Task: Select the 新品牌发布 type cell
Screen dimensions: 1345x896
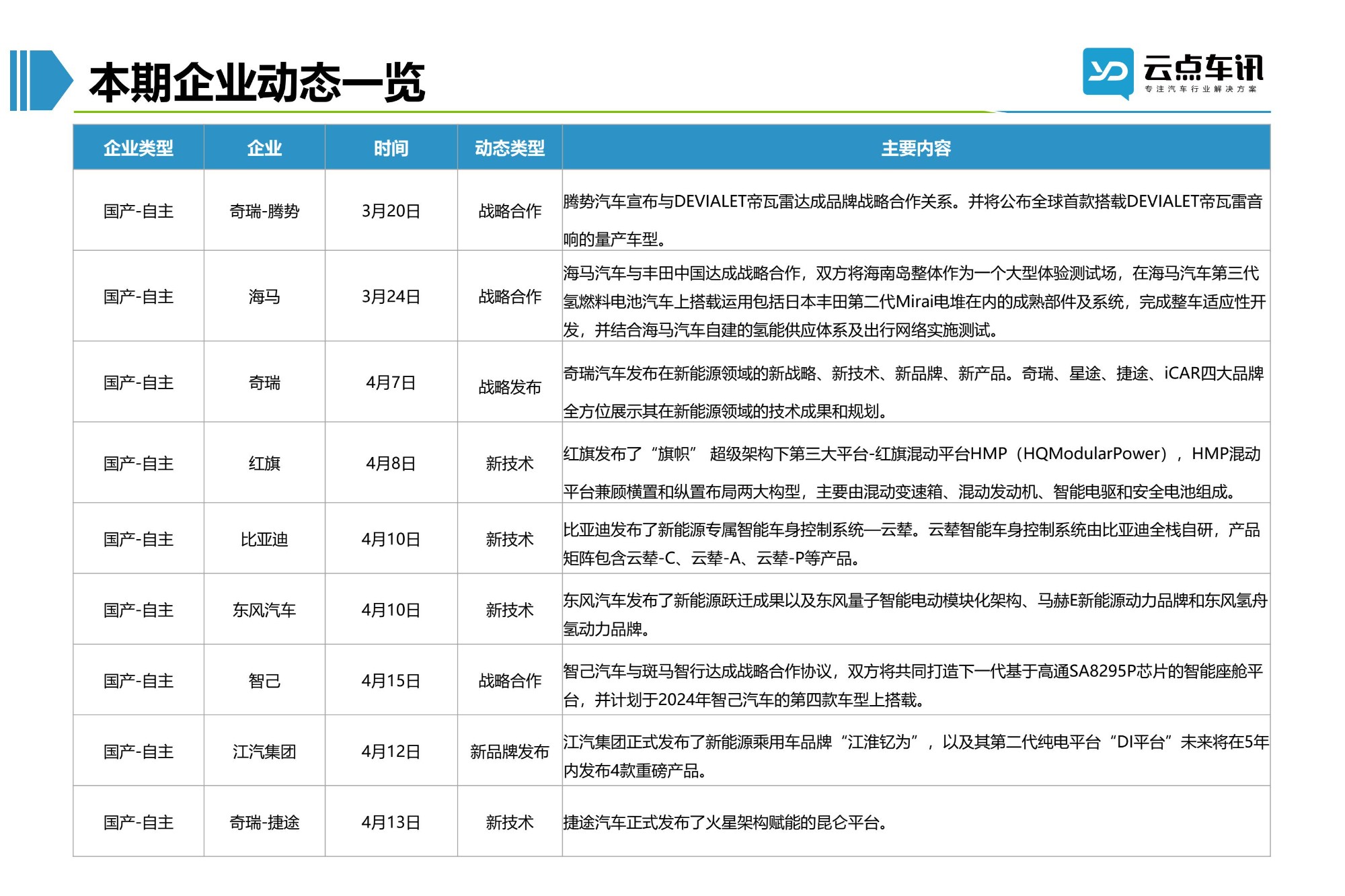Action: (x=510, y=751)
